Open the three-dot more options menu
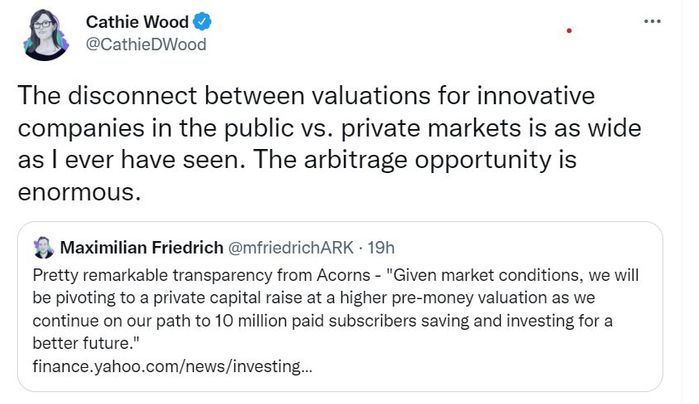This screenshot has width=699, height=404. (x=652, y=21)
